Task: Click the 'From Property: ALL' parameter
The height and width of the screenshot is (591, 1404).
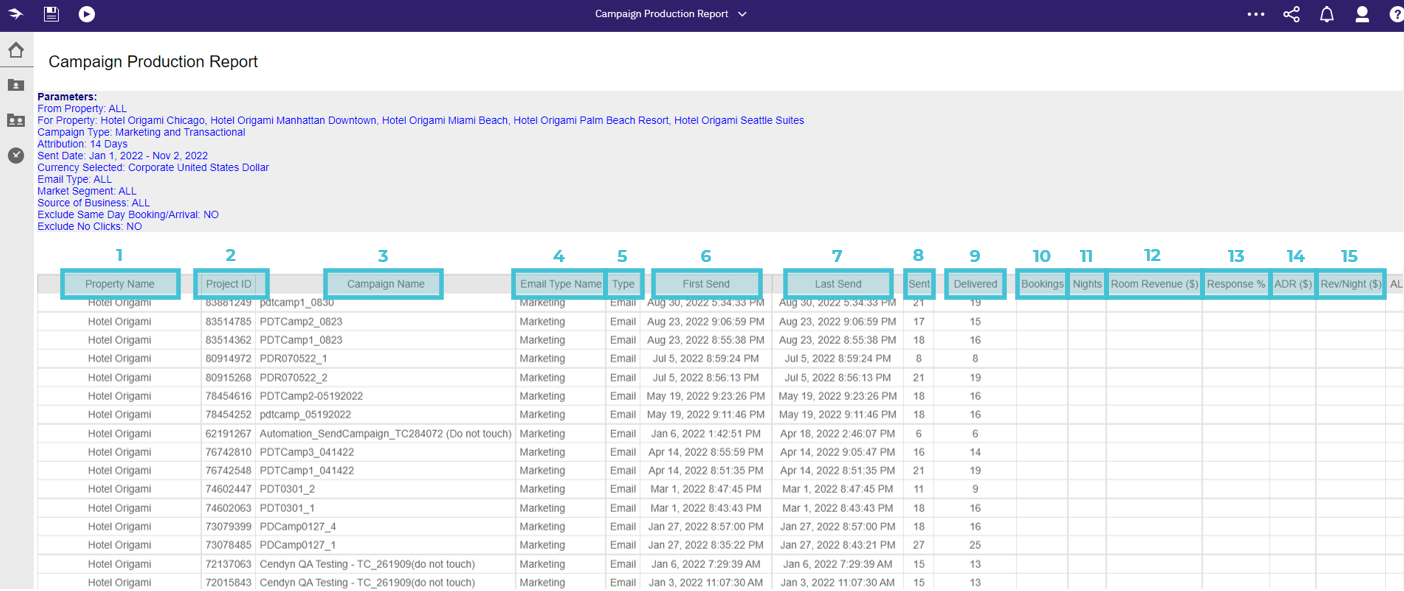Action: point(82,108)
